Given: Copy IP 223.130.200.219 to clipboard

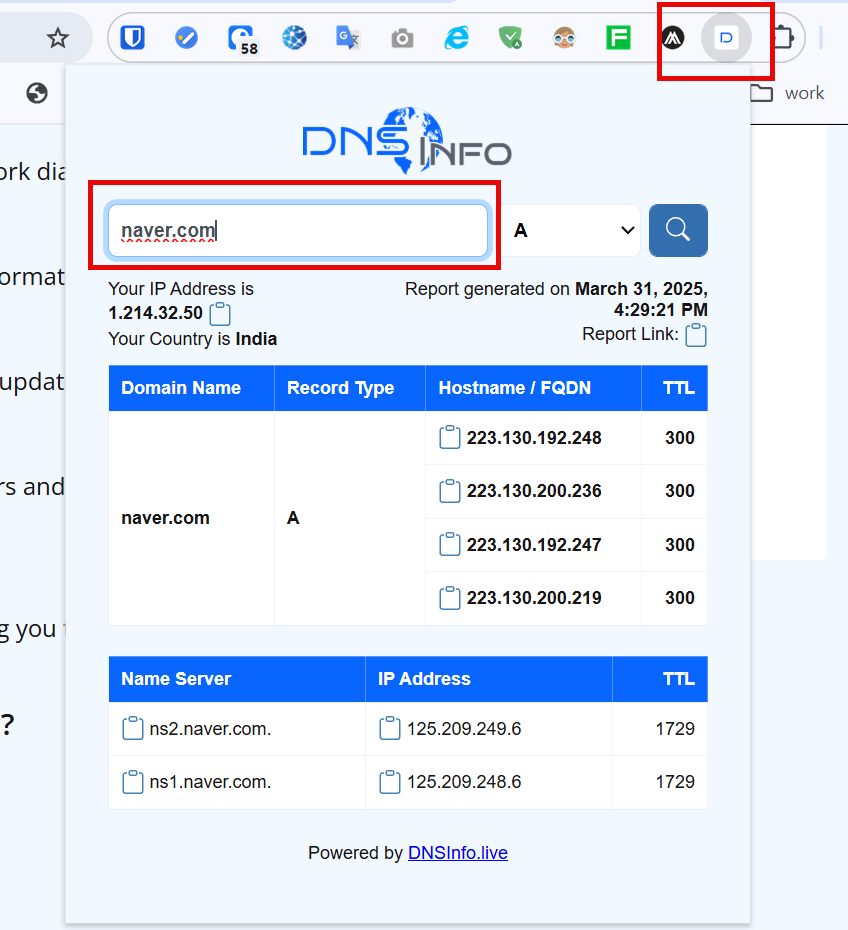Looking at the screenshot, I should 449,598.
